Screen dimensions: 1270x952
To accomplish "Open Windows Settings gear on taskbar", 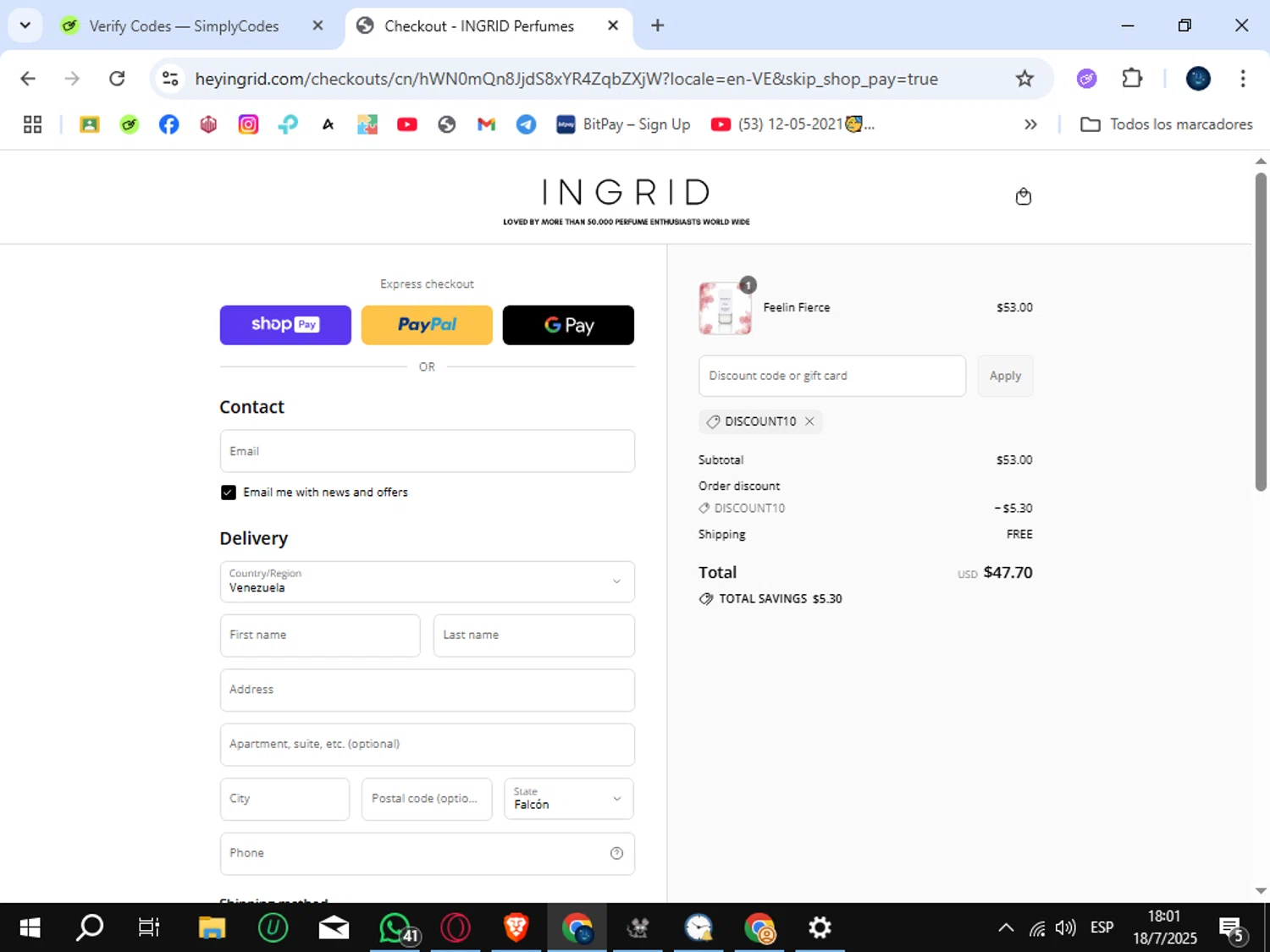I will pos(819,928).
